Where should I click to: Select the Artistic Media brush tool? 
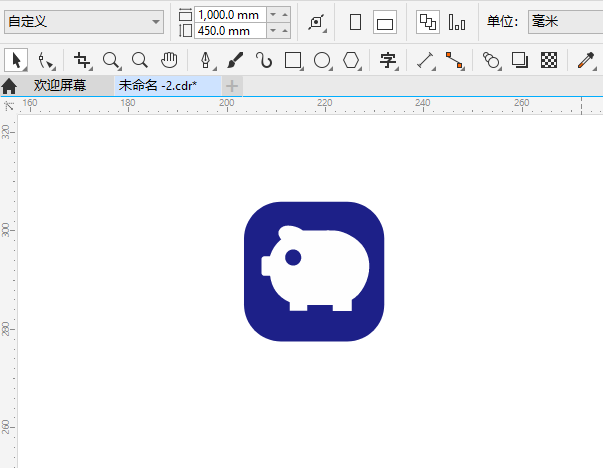pyautogui.click(x=235, y=60)
